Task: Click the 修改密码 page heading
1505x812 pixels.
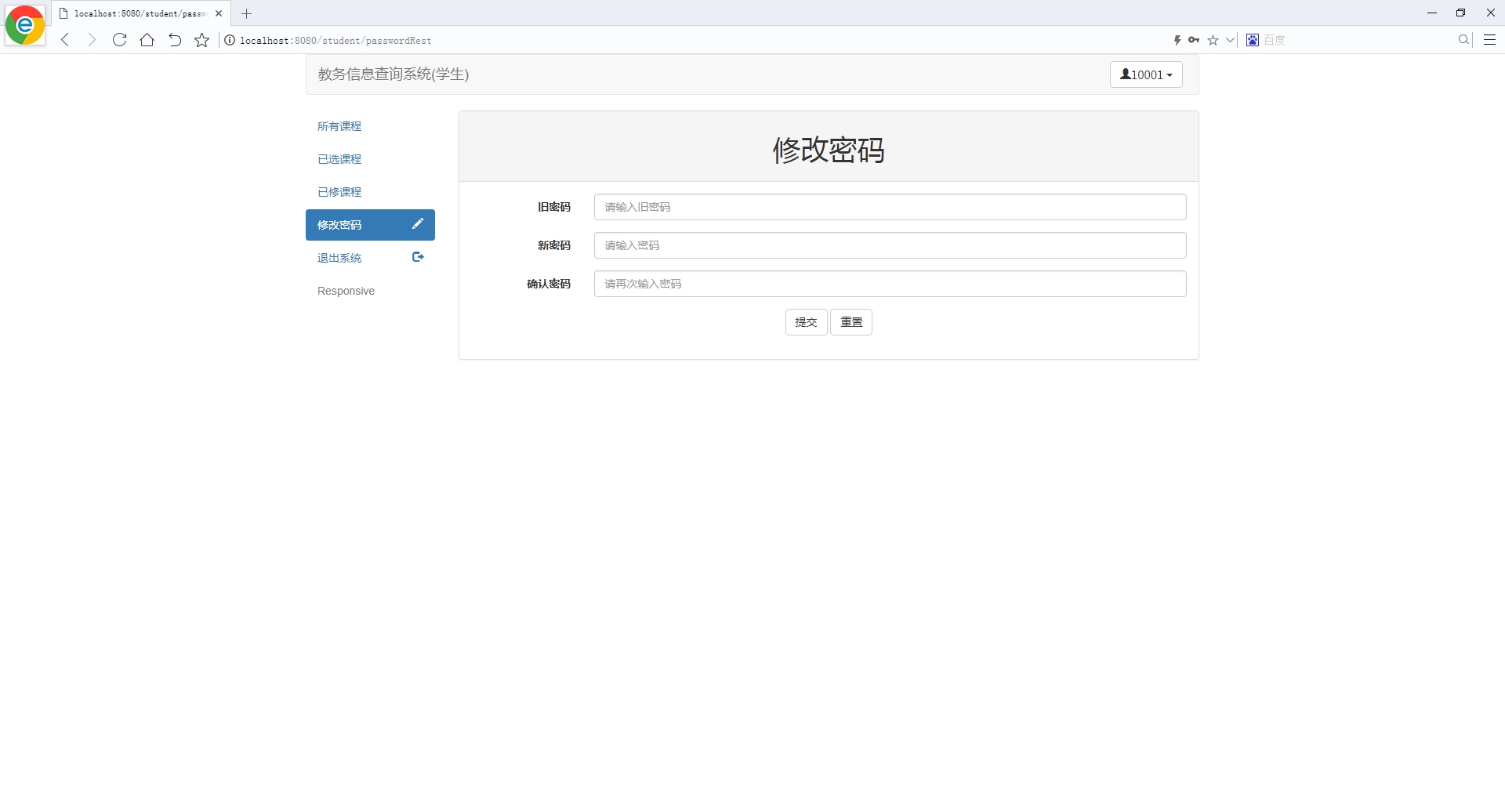Action: pyautogui.click(x=829, y=150)
